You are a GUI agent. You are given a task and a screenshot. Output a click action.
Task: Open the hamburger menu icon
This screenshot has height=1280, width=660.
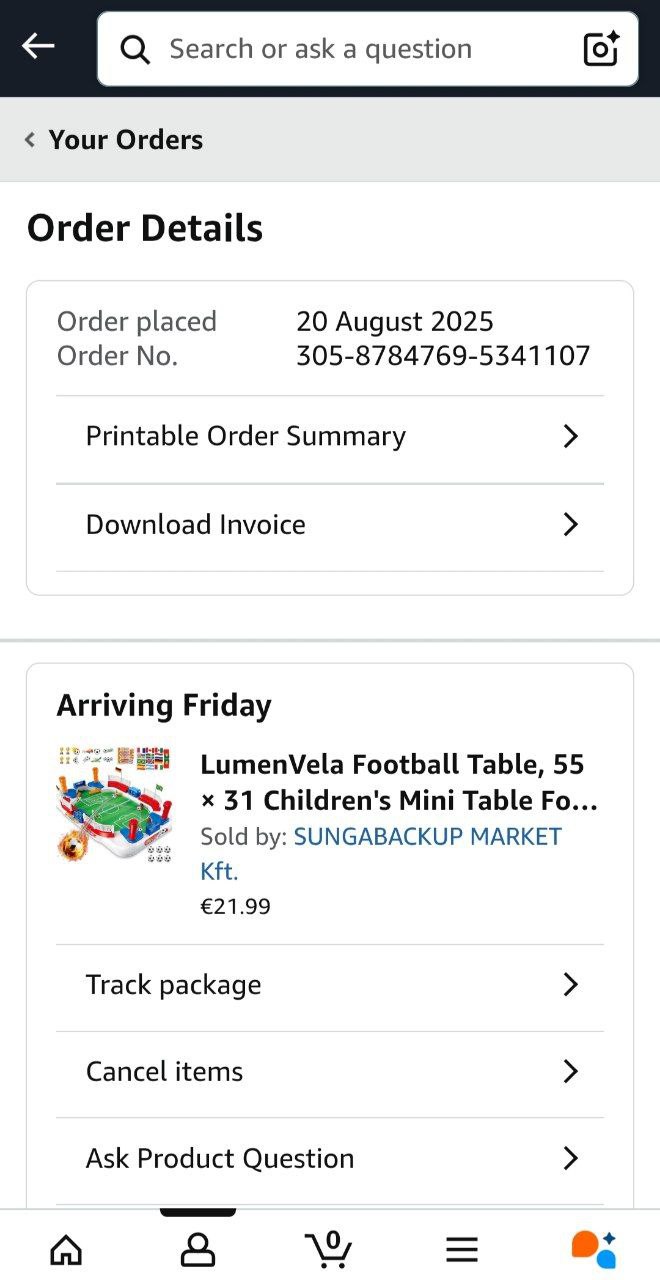461,1249
